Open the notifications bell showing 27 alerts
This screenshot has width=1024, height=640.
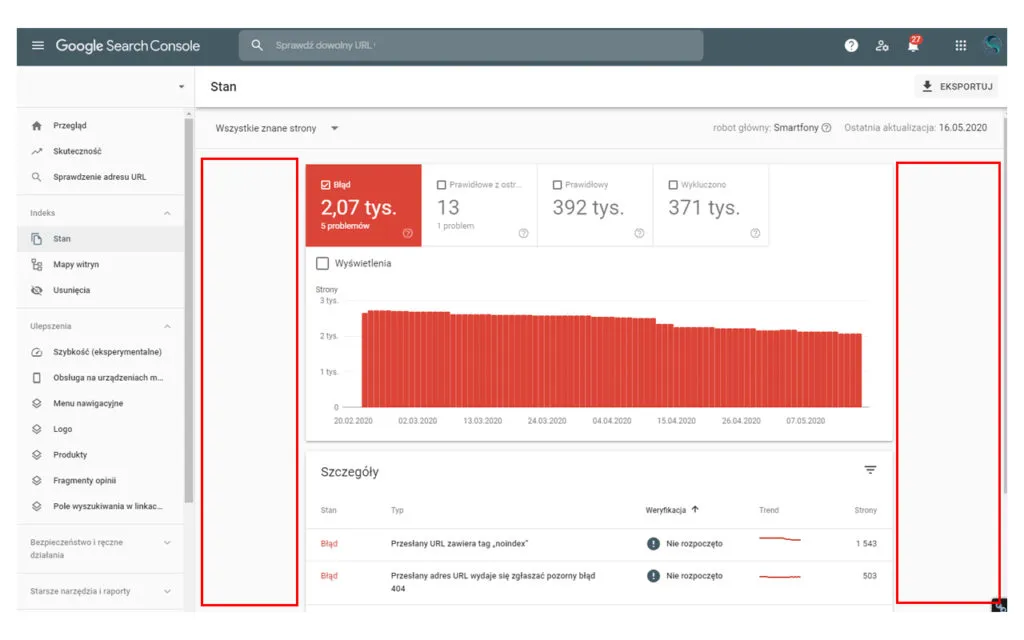click(x=914, y=45)
